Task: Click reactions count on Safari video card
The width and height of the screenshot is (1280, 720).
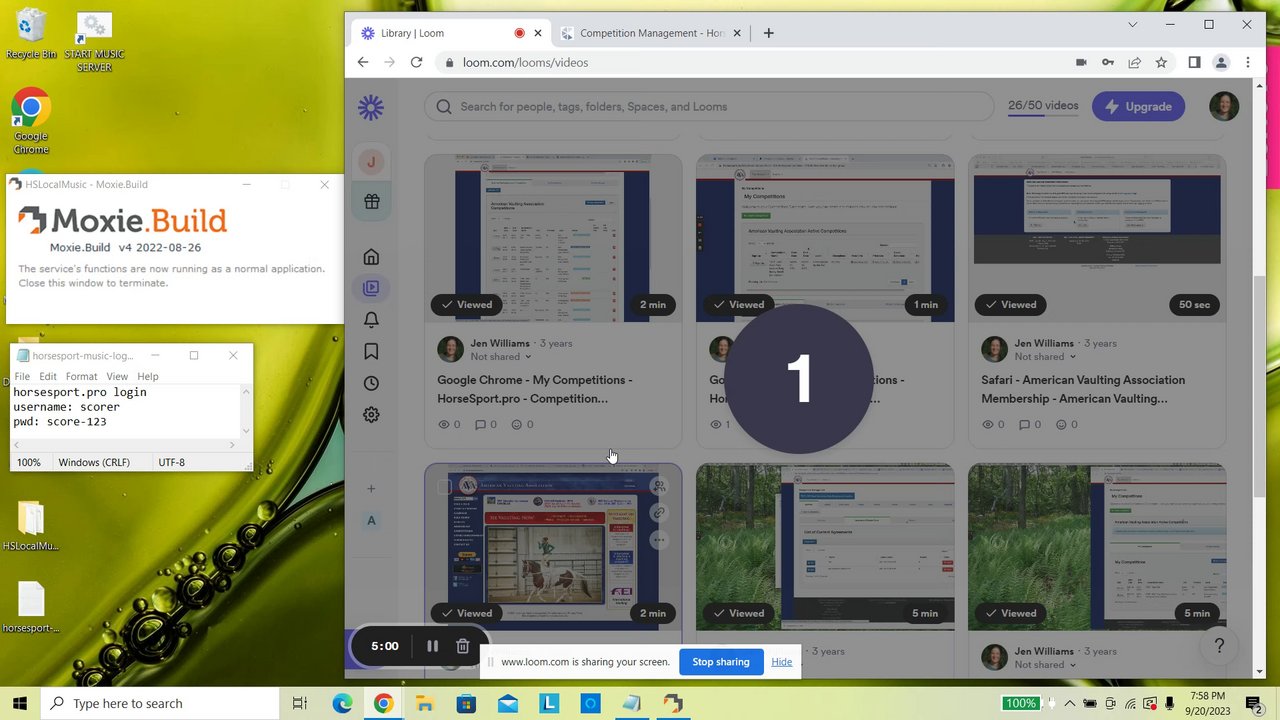Action: (1066, 424)
